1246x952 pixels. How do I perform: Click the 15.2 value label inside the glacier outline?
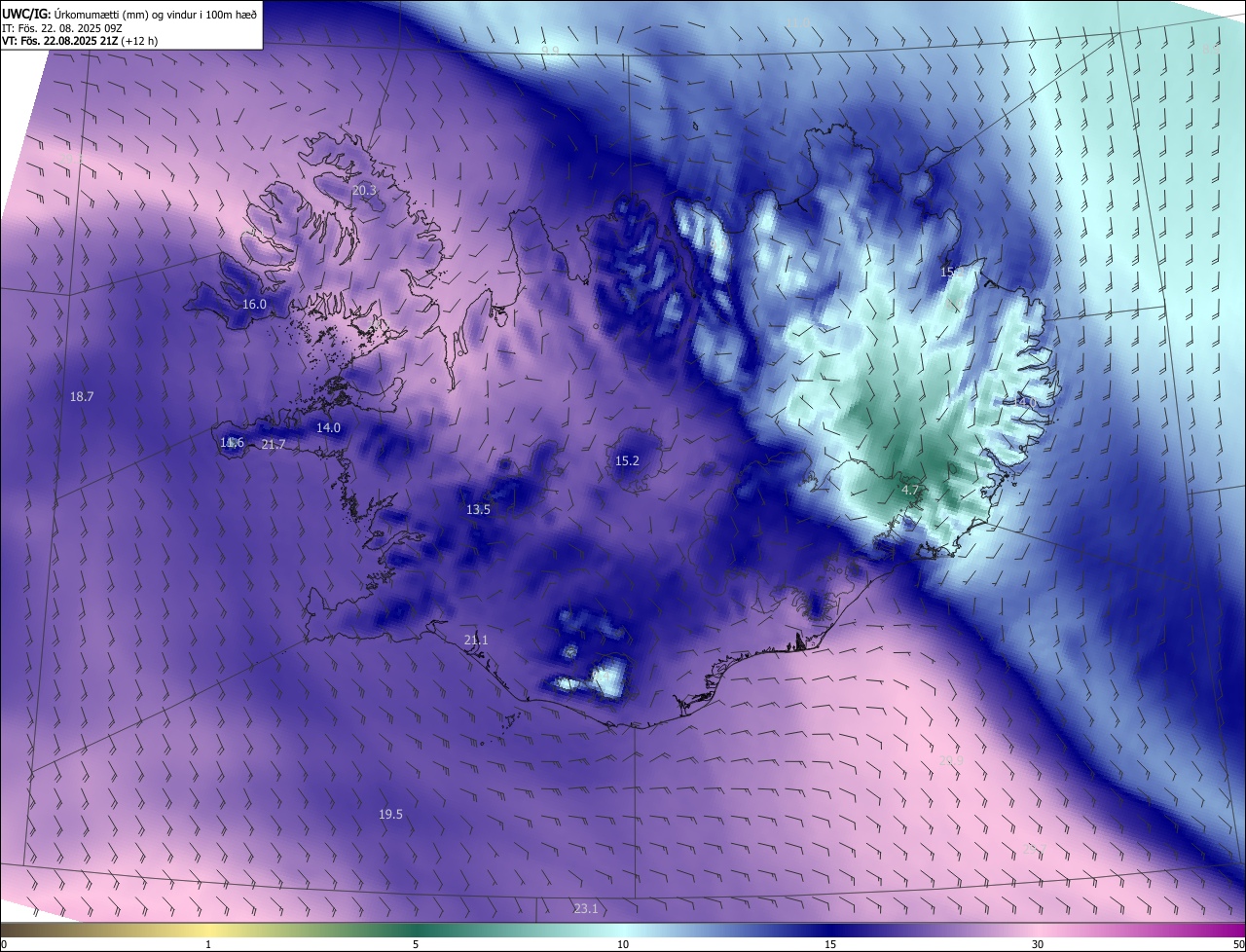pyautogui.click(x=627, y=461)
